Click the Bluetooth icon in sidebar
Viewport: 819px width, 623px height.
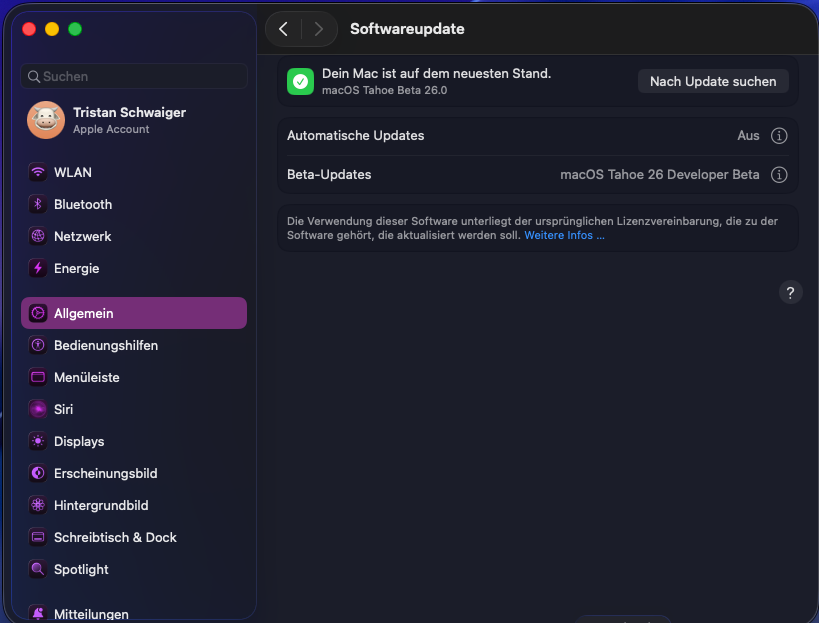[38, 204]
